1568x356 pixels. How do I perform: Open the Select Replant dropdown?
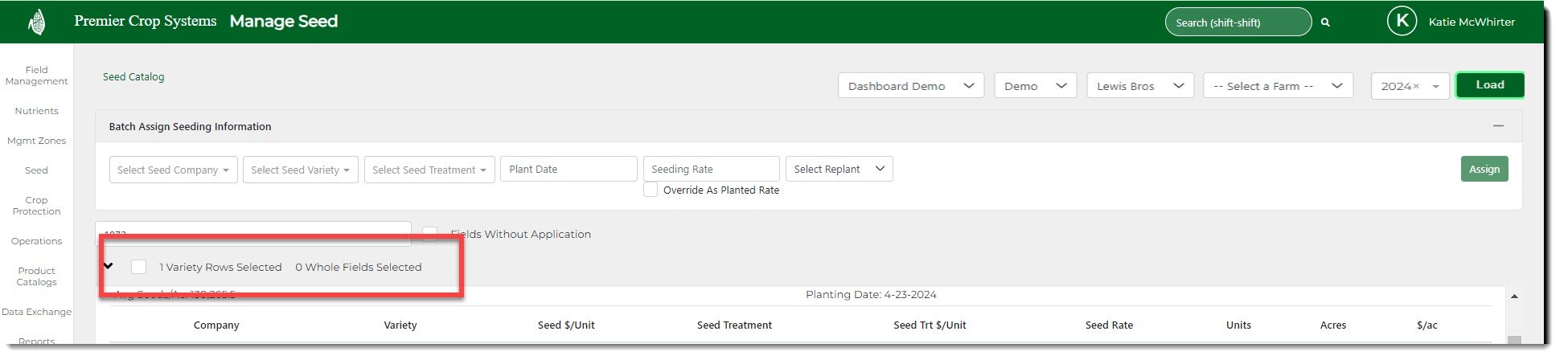click(x=839, y=169)
